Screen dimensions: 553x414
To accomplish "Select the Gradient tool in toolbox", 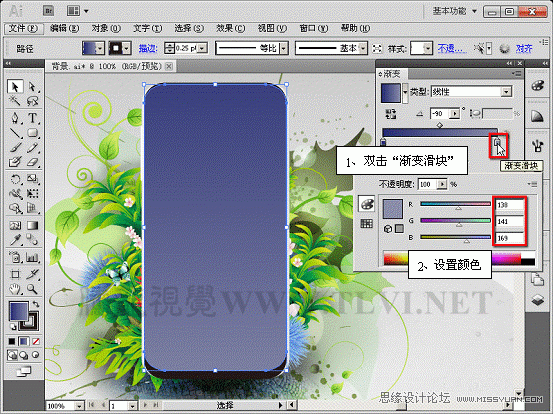I will [32, 225].
